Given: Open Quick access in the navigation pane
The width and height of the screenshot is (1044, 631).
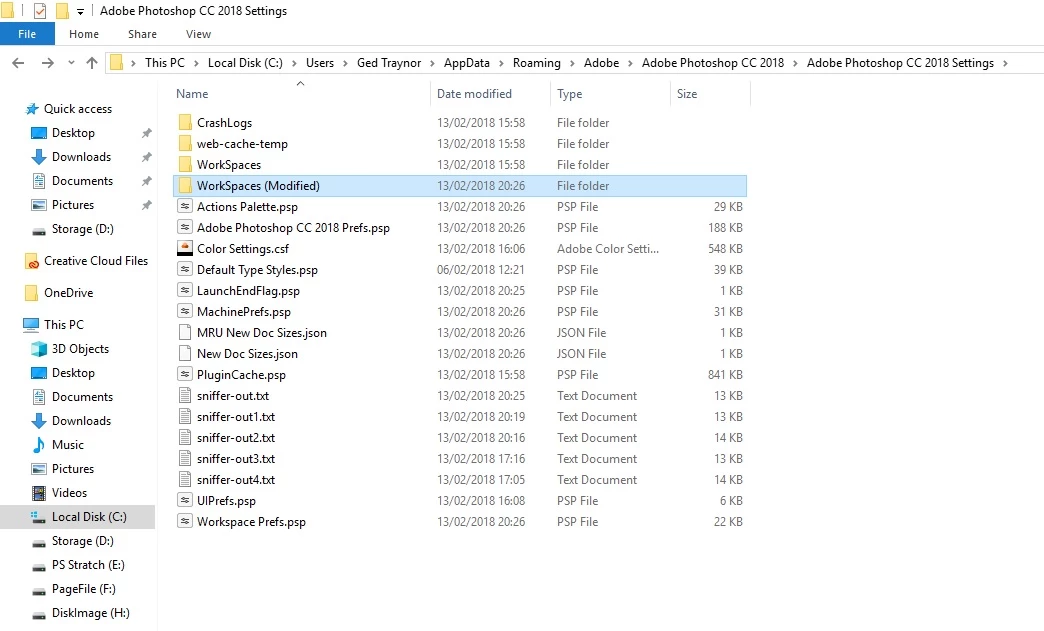Looking at the screenshot, I should pos(78,108).
